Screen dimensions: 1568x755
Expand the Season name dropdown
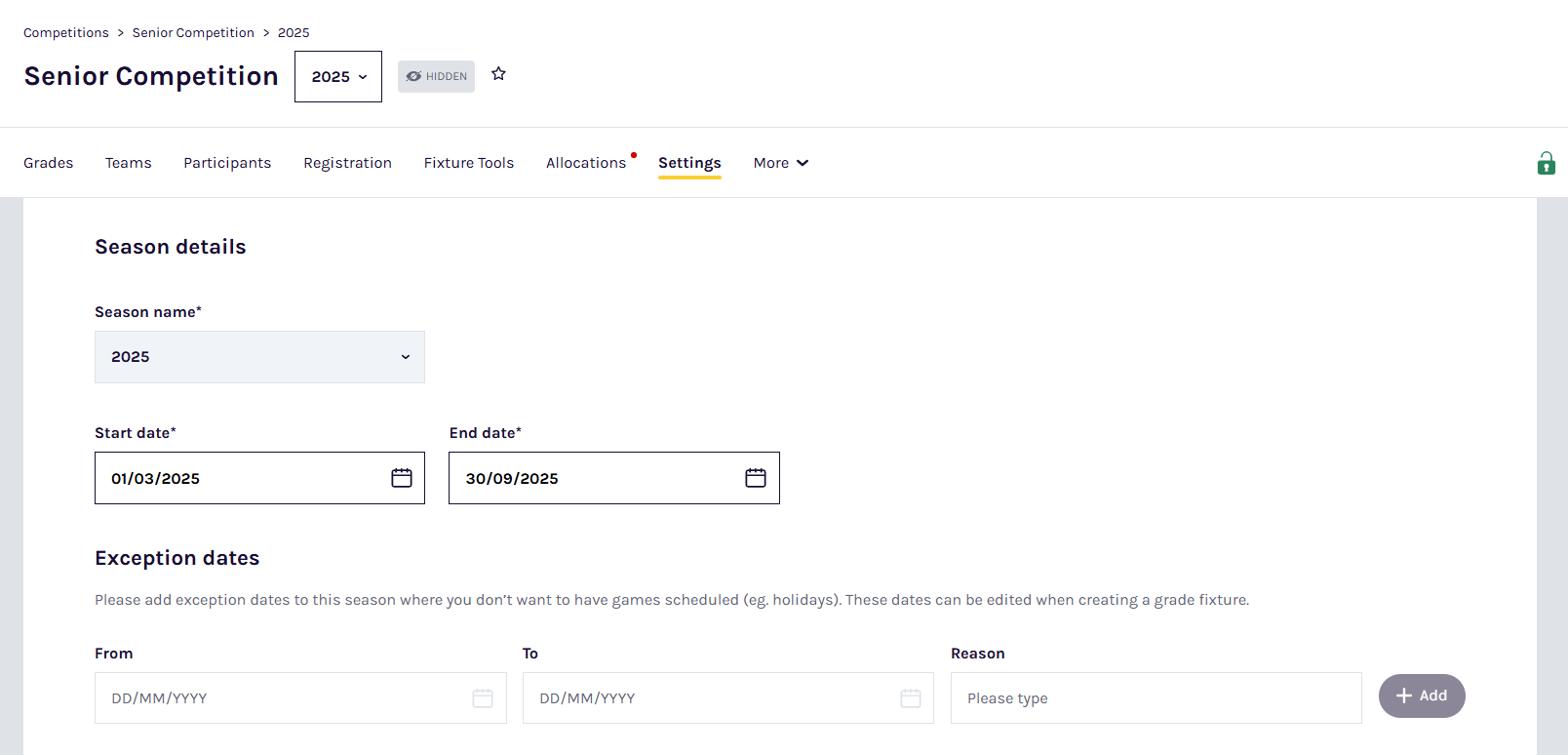pyautogui.click(x=259, y=357)
